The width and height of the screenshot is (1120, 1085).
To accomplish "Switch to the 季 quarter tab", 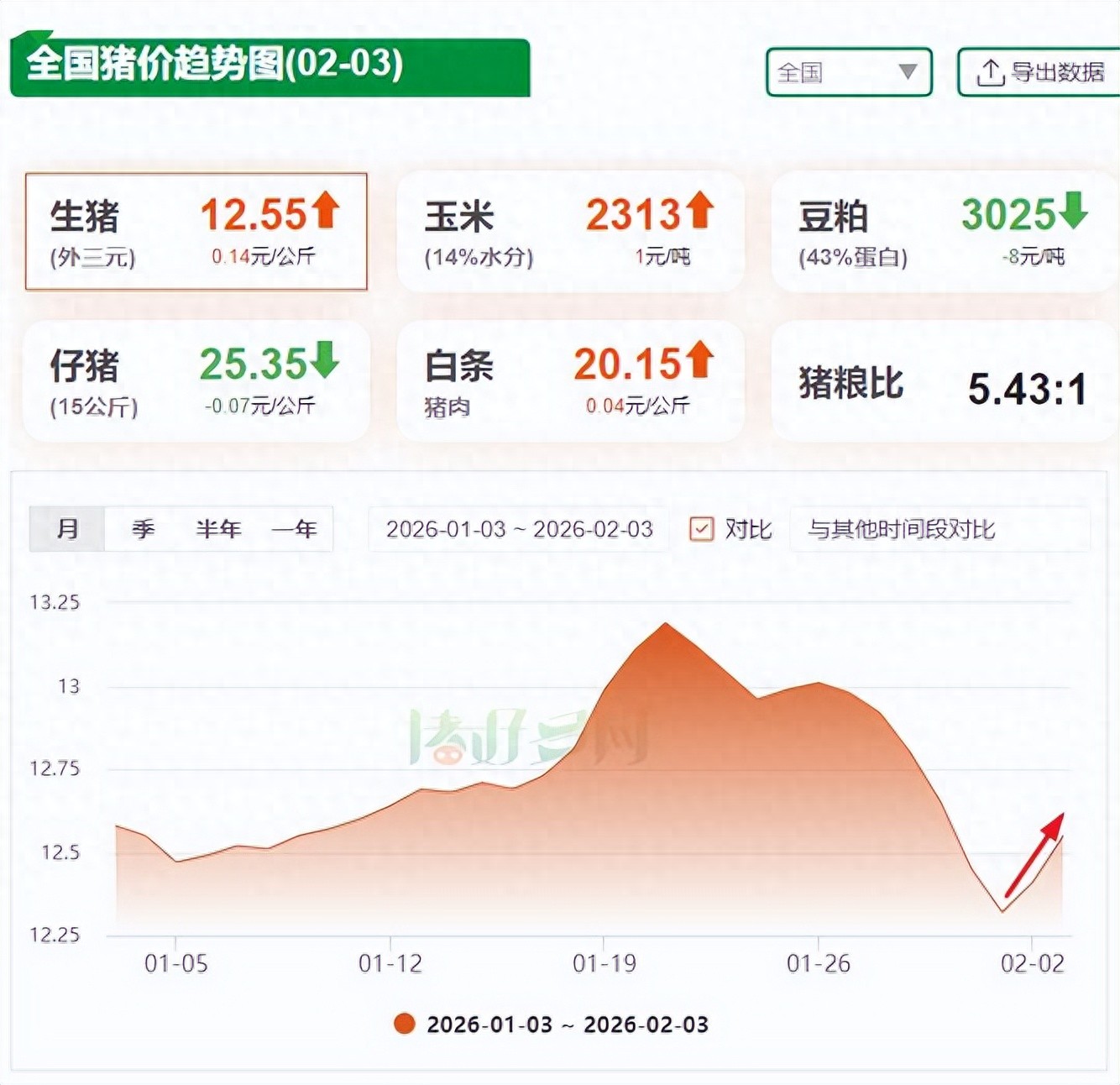I will coord(143,529).
